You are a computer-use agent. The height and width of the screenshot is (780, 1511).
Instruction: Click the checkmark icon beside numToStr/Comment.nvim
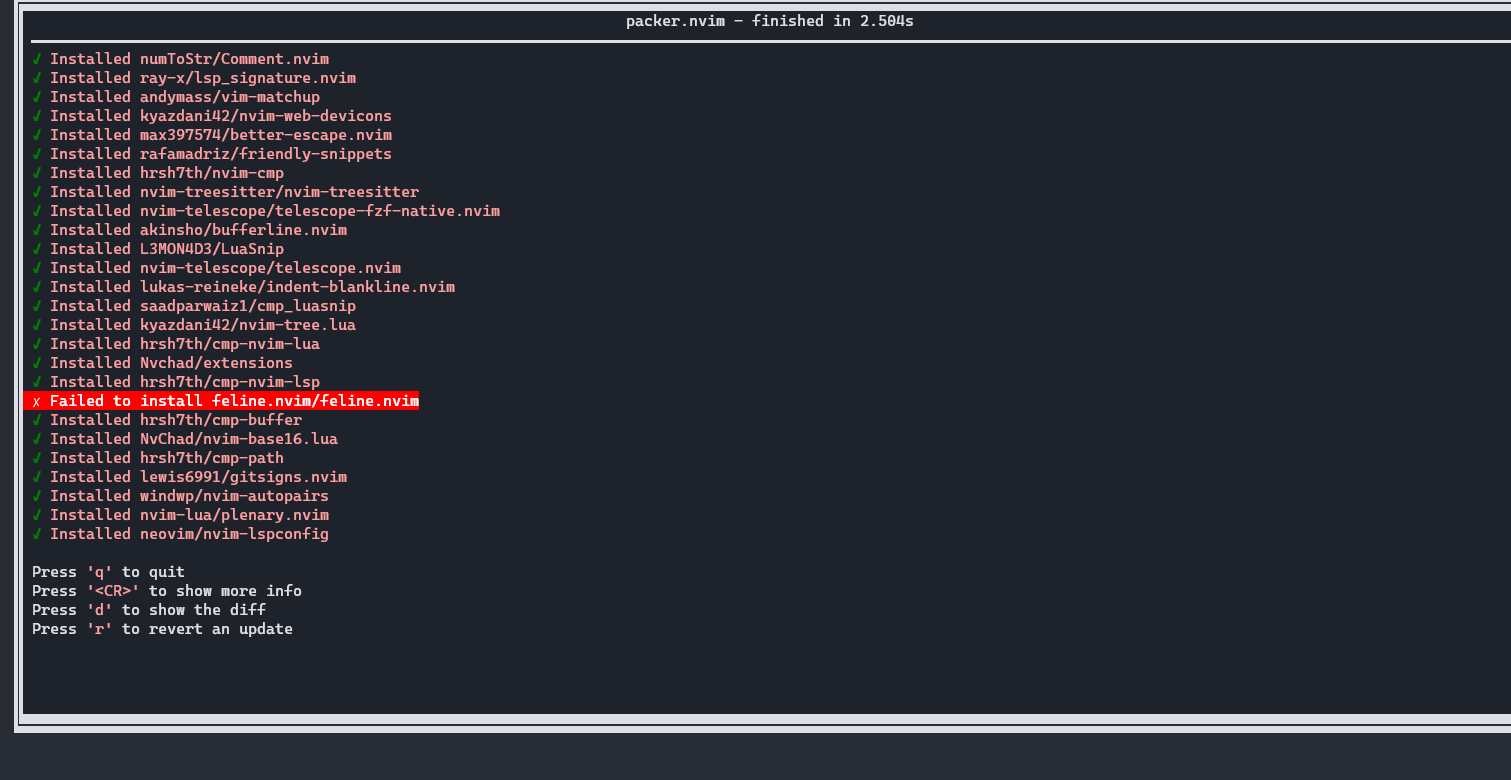(x=37, y=58)
